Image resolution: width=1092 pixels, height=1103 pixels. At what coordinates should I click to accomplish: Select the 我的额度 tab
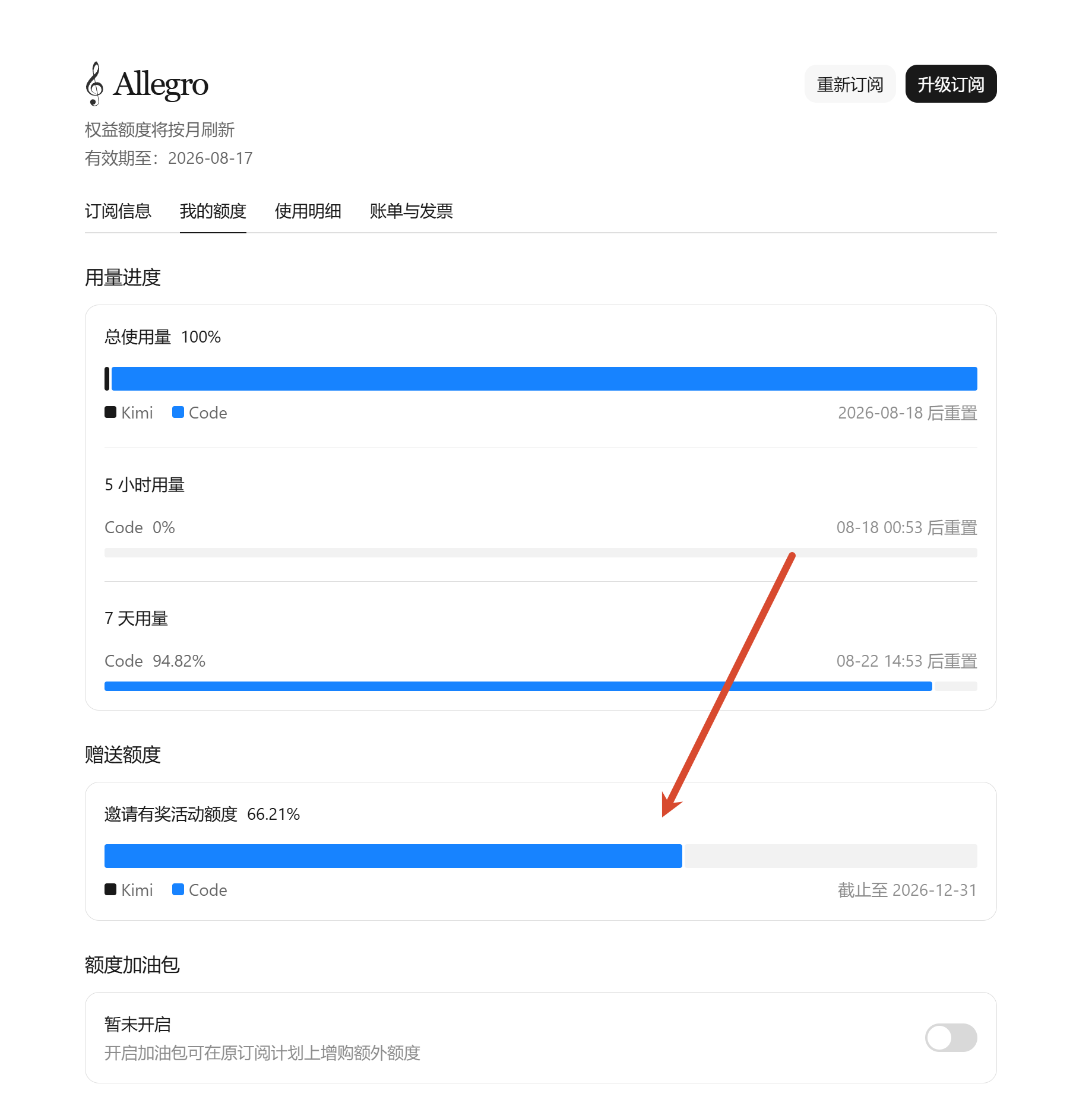pyautogui.click(x=213, y=211)
